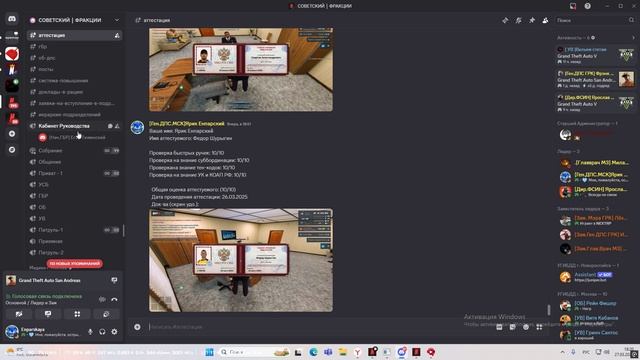Click the red new mentions pill
The image size is (640, 360).
[75, 264]
